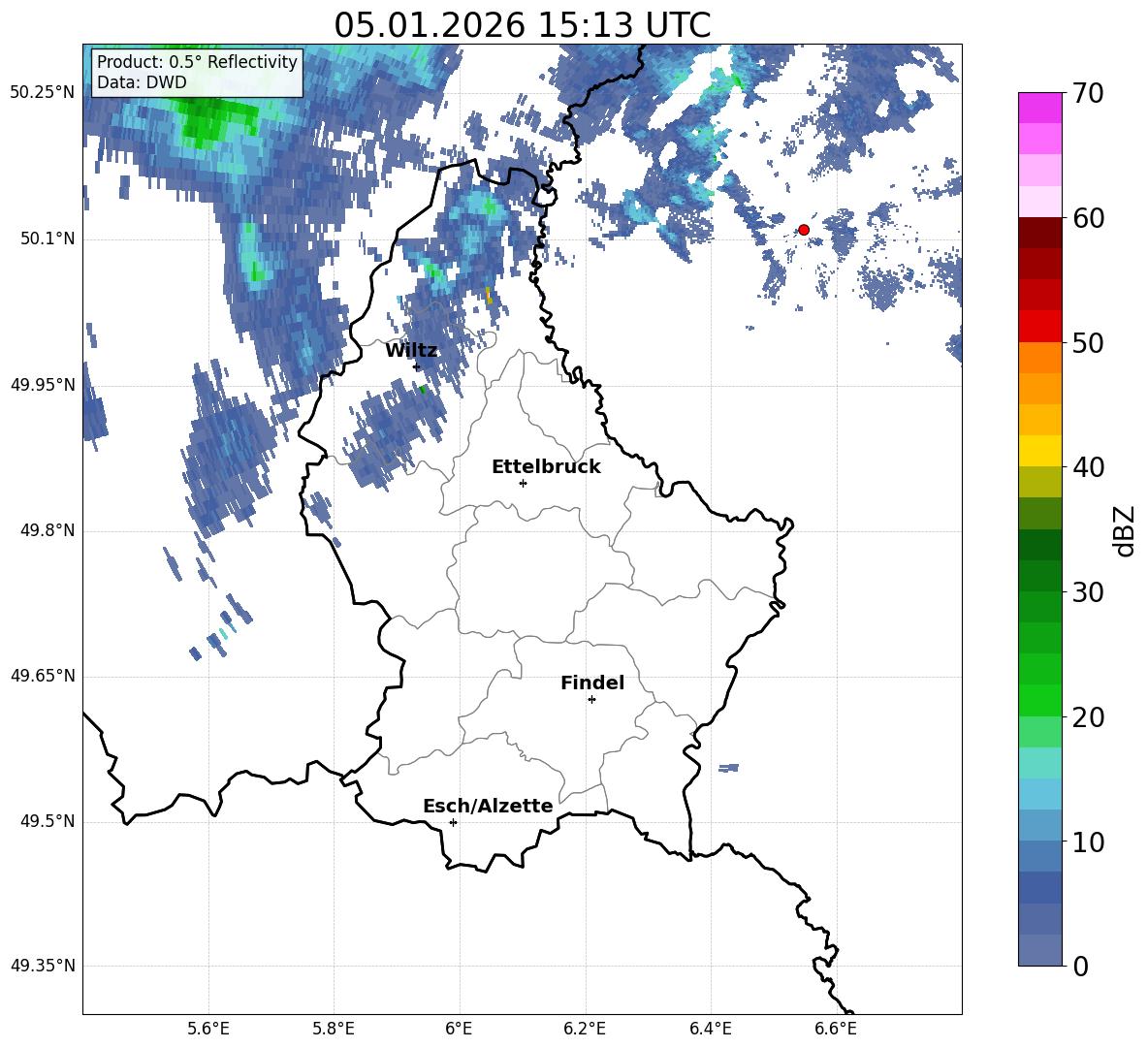Click the 49.95°N latitude label

point(43,385)
